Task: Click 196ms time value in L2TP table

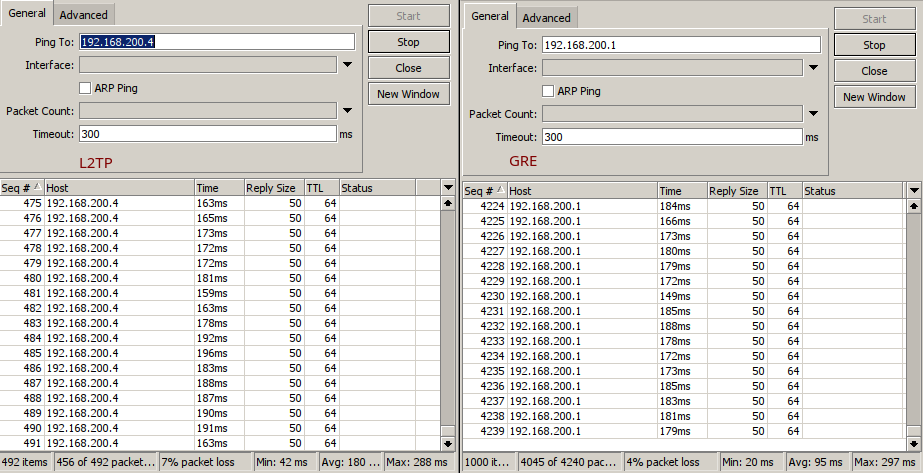Action: click(x=212, y=353)
